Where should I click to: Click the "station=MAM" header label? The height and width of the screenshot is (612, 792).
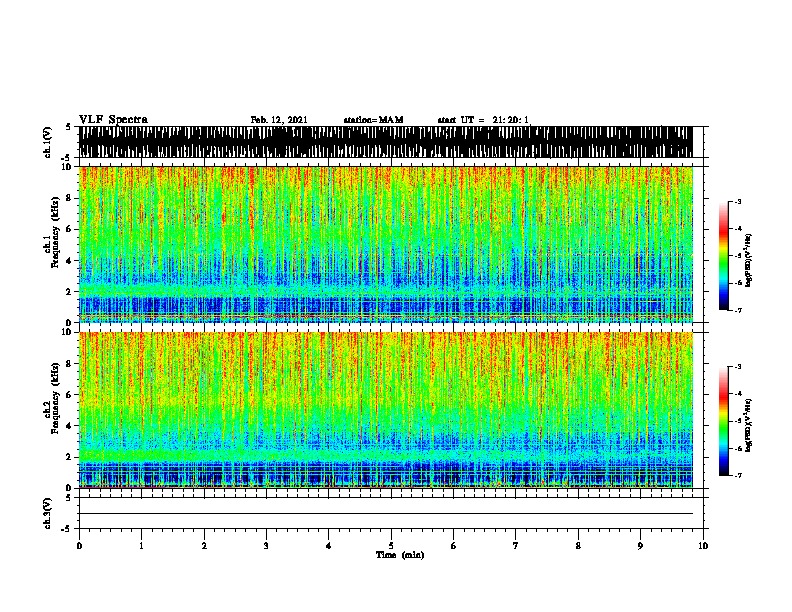[x=374, y=120]
